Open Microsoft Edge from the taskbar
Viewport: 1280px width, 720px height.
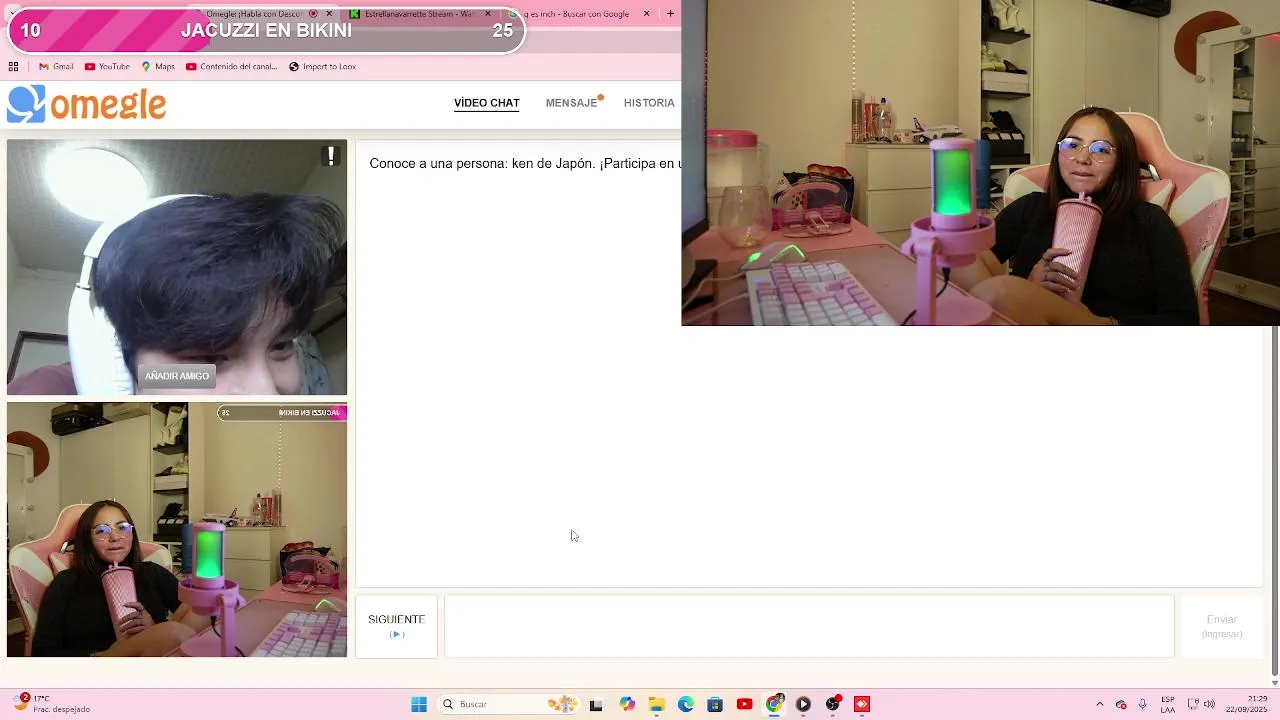686,704
